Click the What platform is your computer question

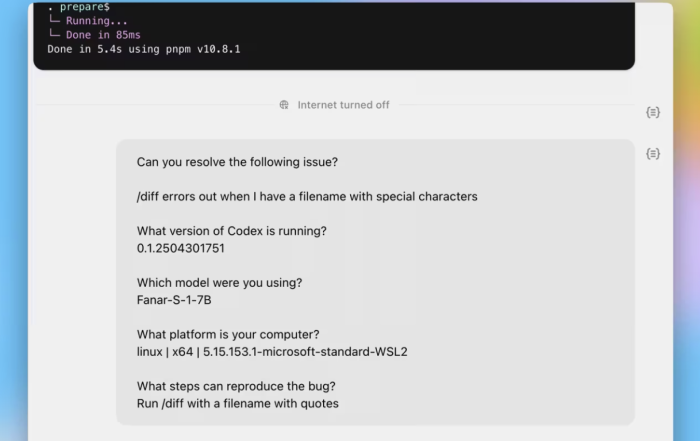point(228,334)
